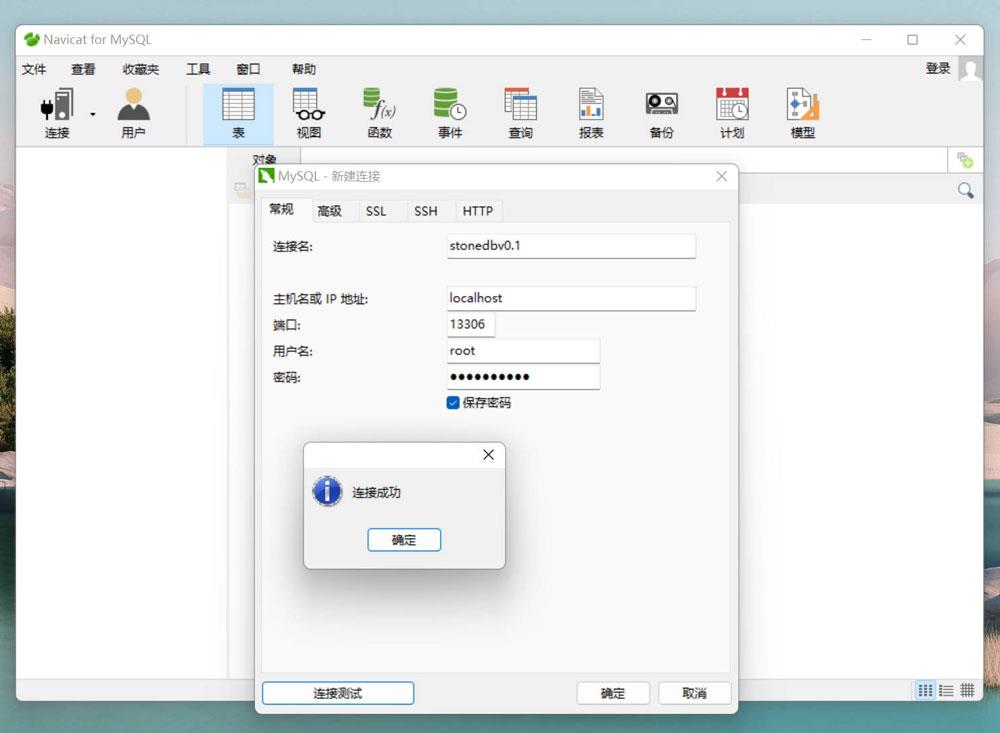This screenshot has height=733, width=1000.
Task: Open the 事件 (Event) tool
Action: coord(450,106)
